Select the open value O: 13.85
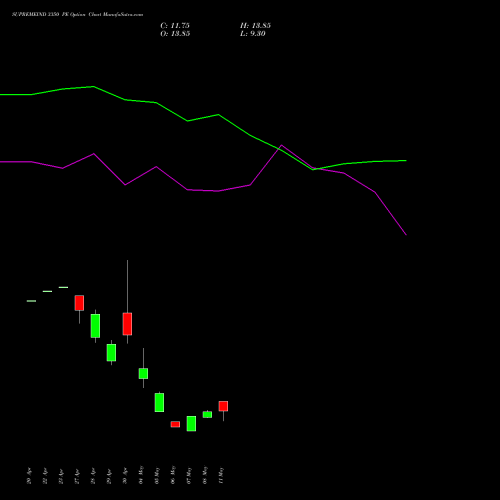 coord(175,34)
